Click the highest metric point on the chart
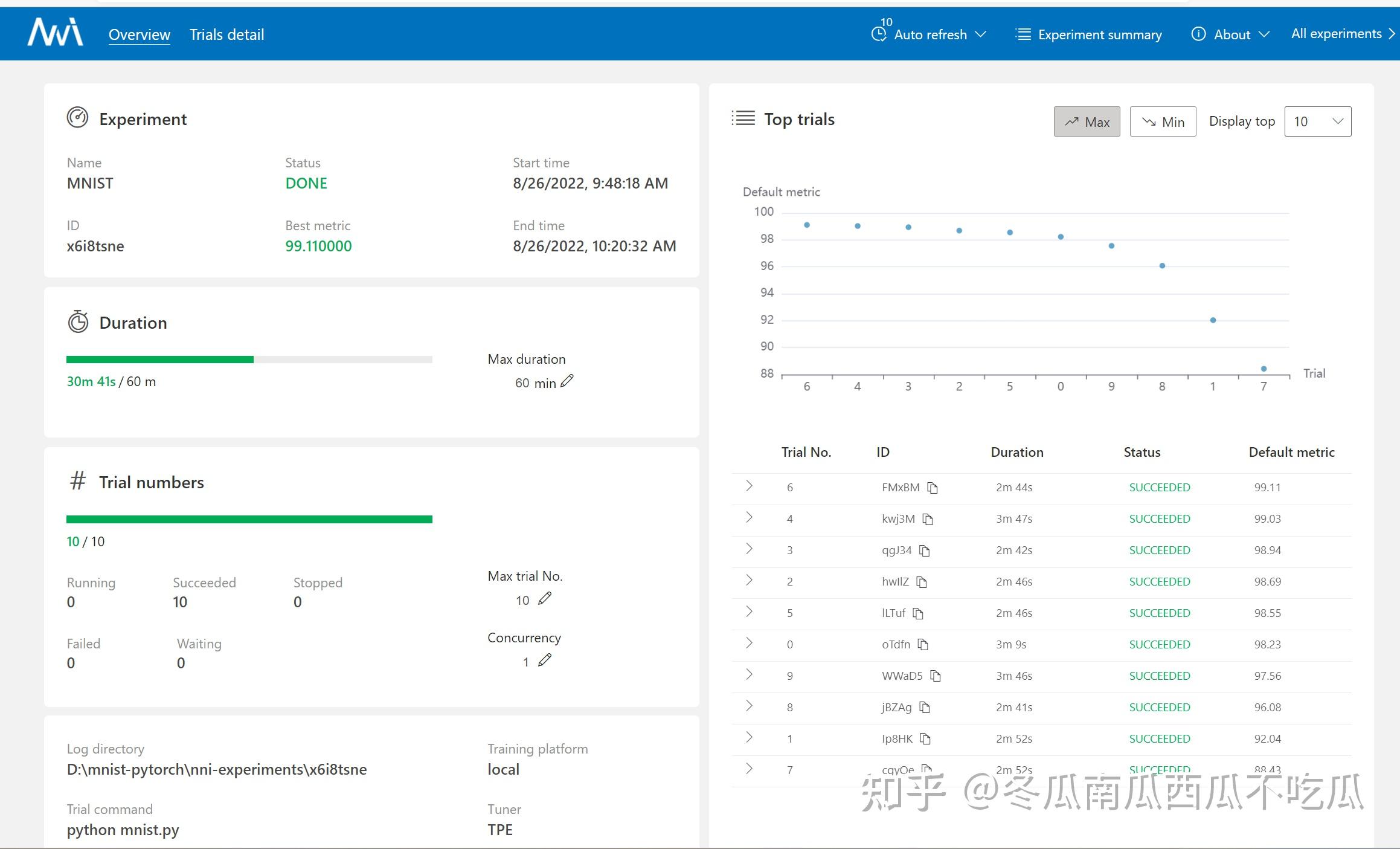This screenshot has height=849, width=1400. tap(807, 224)
